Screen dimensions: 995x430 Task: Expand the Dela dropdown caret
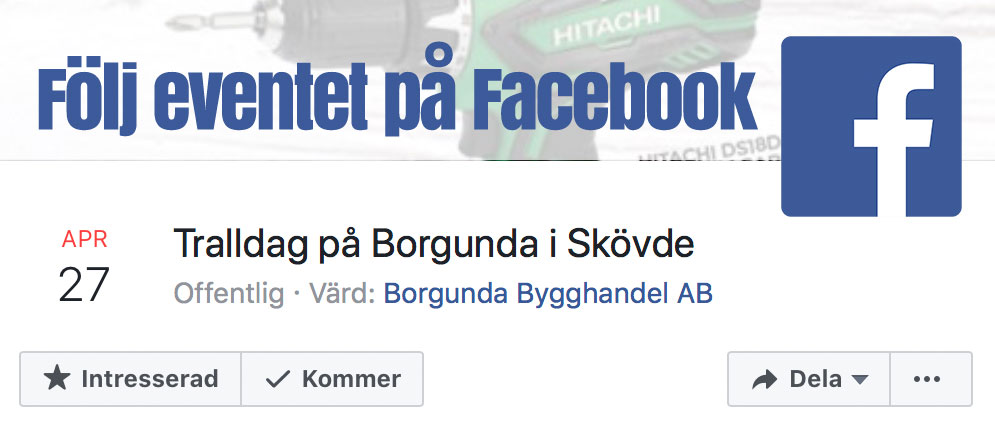tap(859, 380)
